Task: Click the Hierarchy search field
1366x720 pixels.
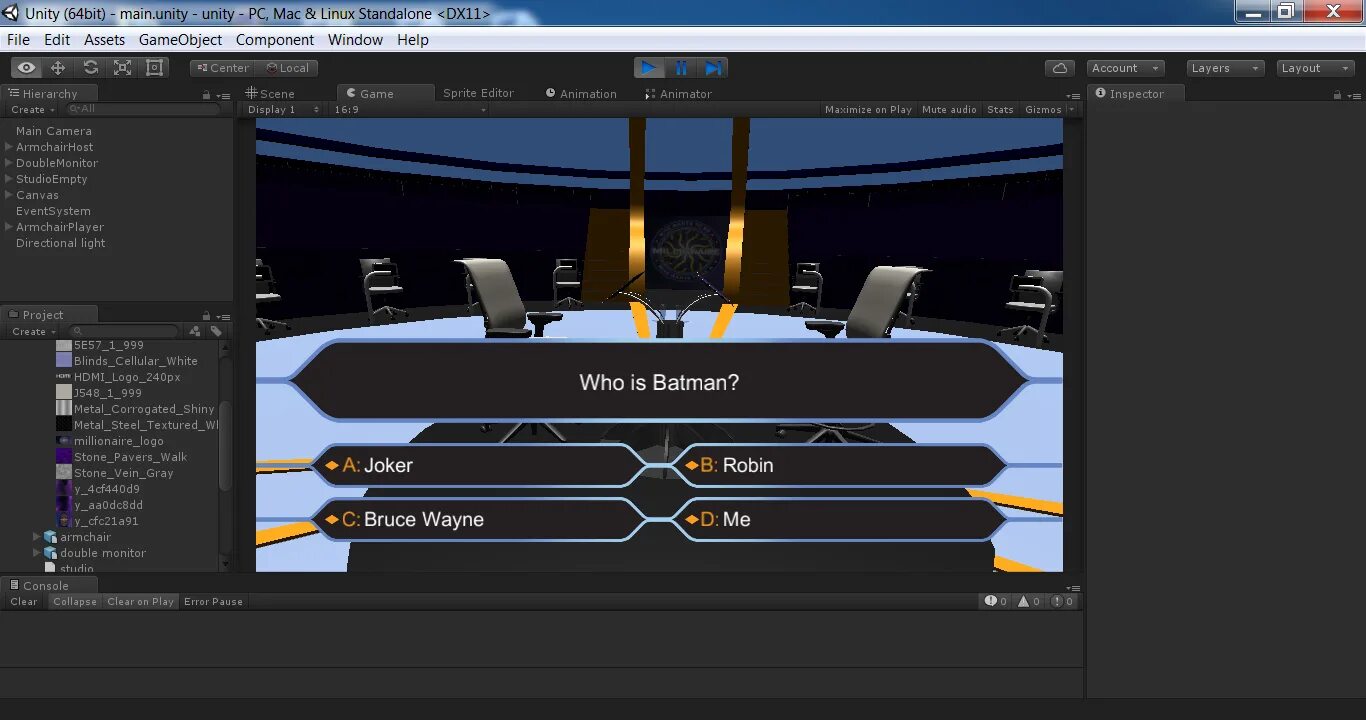Action: pos(144,109)
